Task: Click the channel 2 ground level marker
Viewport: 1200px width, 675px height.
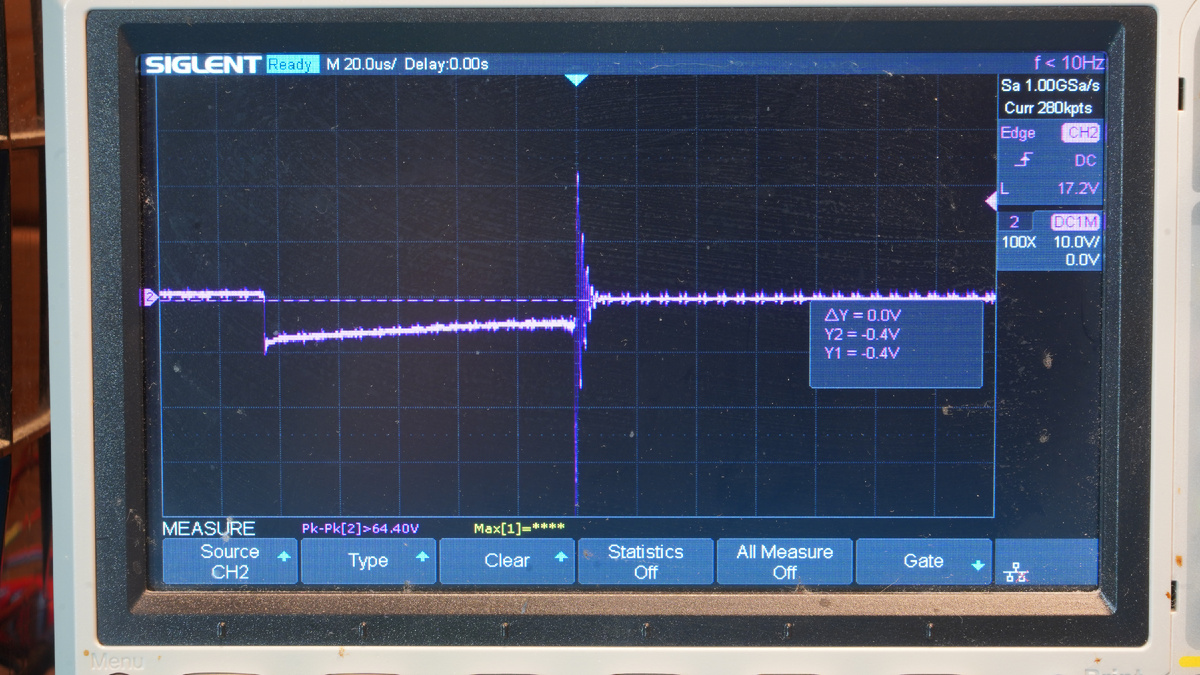Action: click(x=151, y=297)
